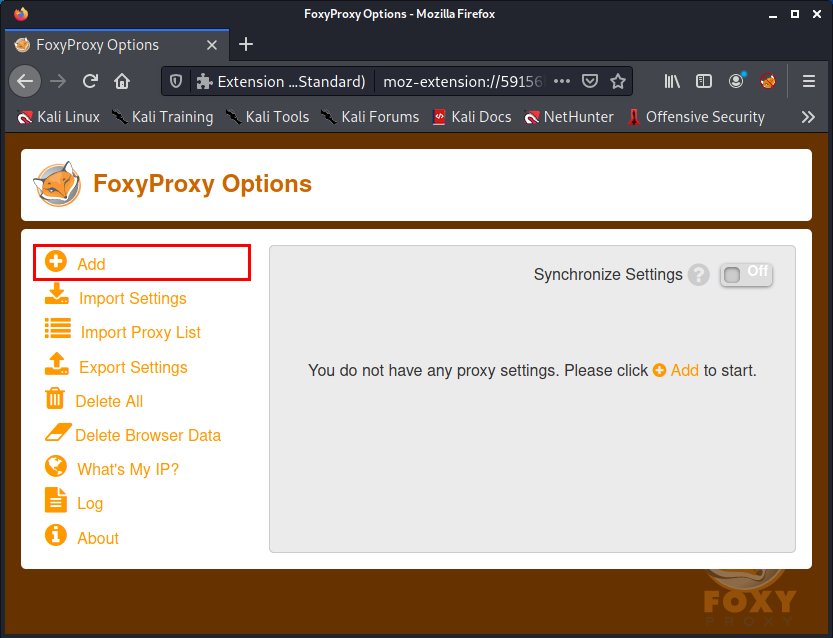Open Firefox account avatar icon
The image size is (833, 638).
coord(736,81)
